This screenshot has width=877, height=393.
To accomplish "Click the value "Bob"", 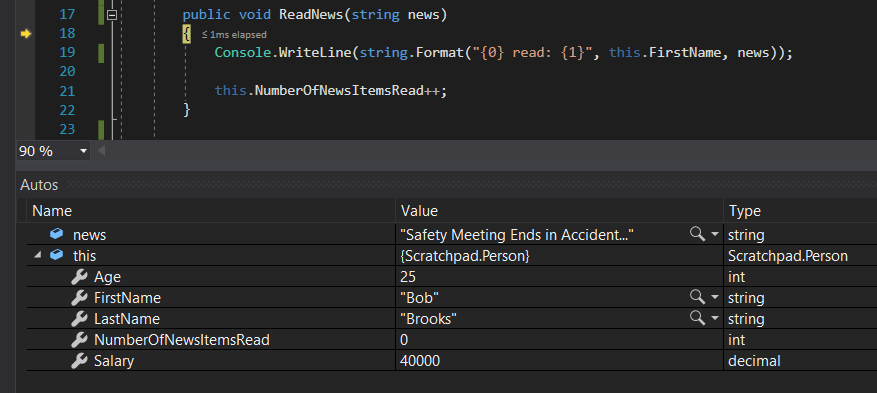I will (x=419, y=298).
